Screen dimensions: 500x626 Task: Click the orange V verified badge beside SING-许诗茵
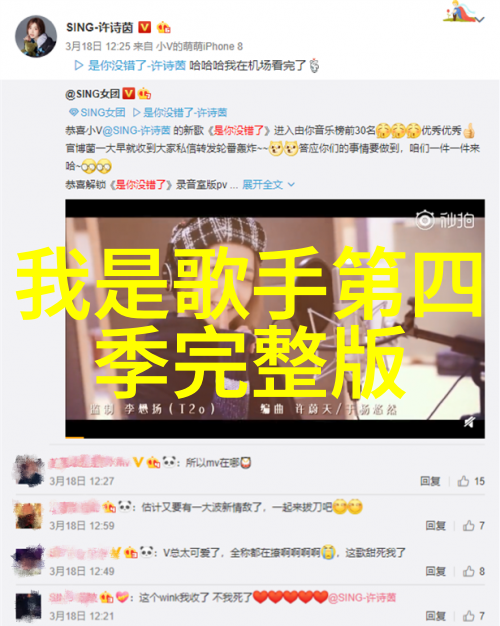tap(145, 27)
